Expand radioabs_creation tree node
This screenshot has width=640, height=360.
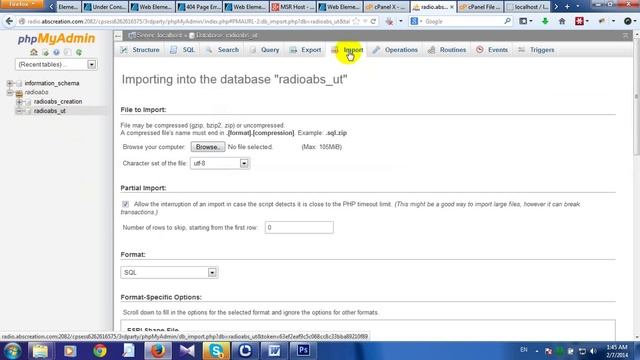pos(19,102)
